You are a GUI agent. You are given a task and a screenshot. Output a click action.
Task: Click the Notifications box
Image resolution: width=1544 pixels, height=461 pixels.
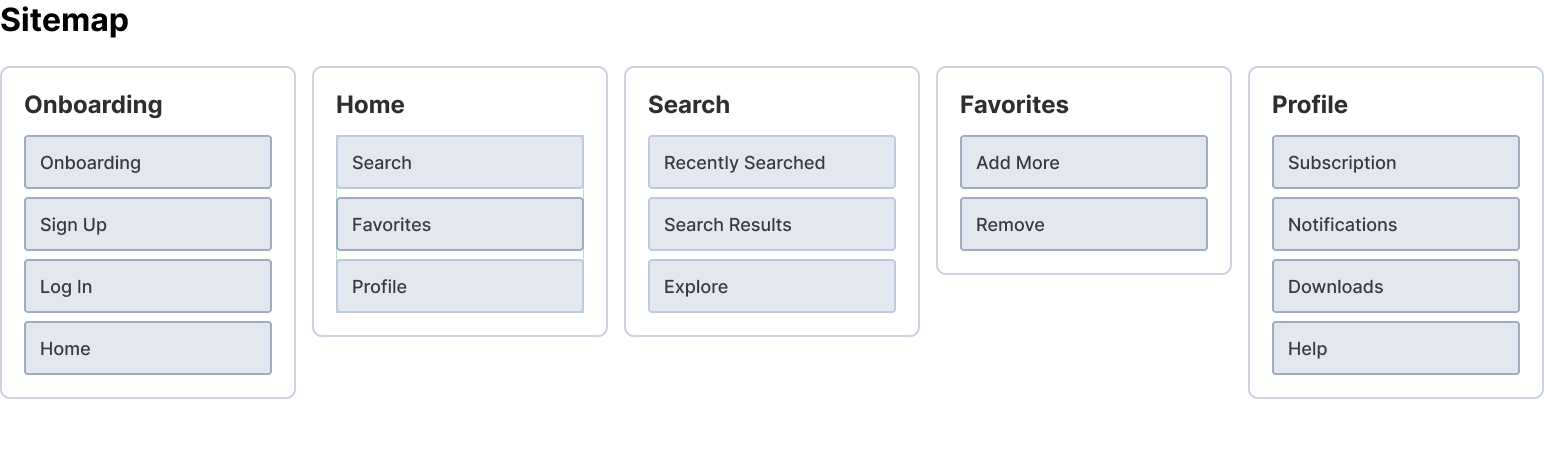point(1395,224)
